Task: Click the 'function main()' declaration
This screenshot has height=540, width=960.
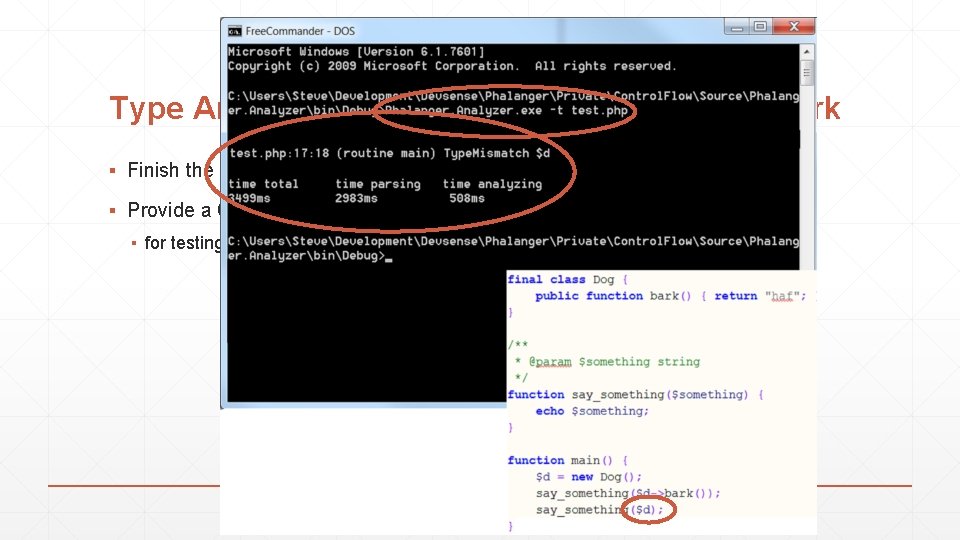Action: 568,460
